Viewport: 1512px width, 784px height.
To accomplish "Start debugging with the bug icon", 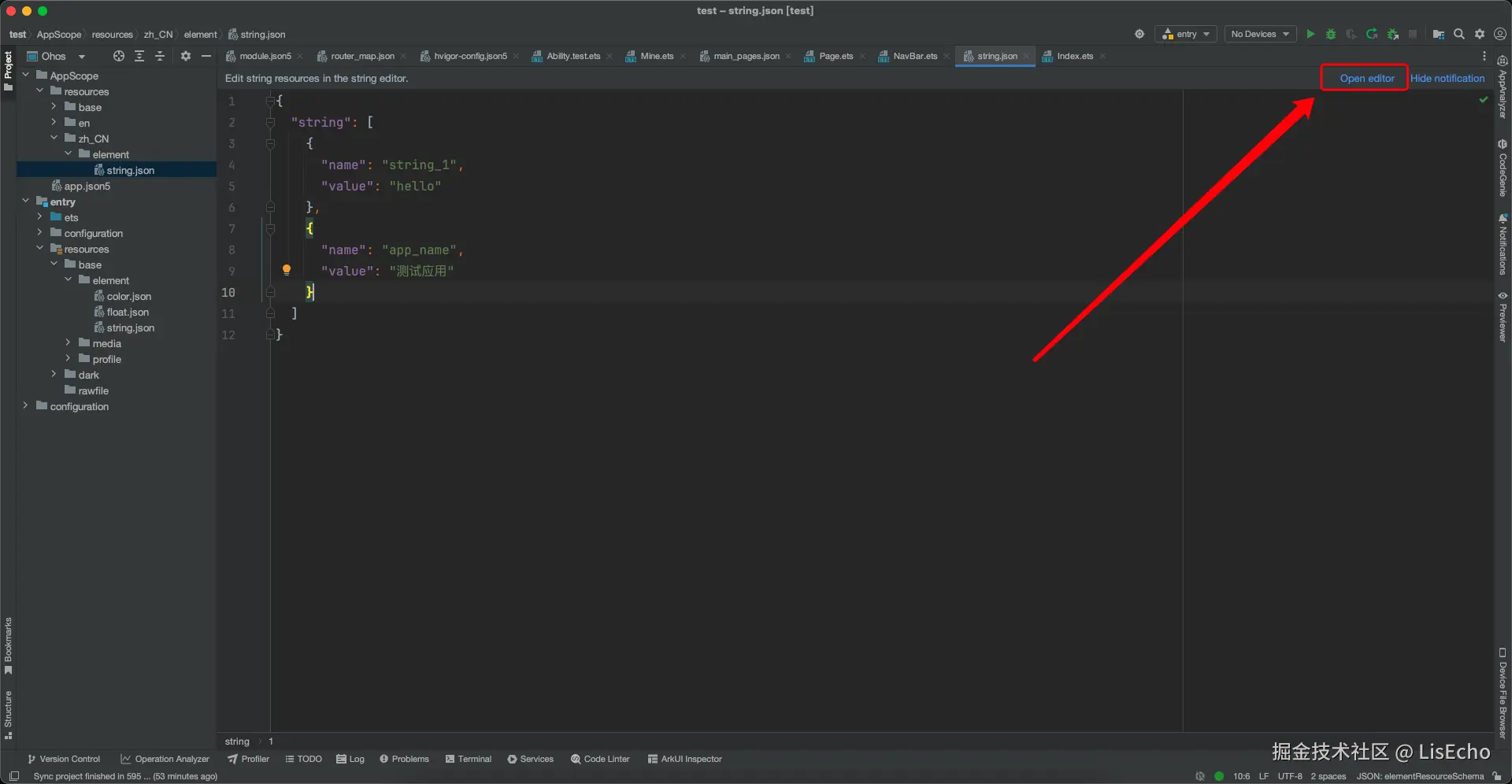I will [1331, 34].
